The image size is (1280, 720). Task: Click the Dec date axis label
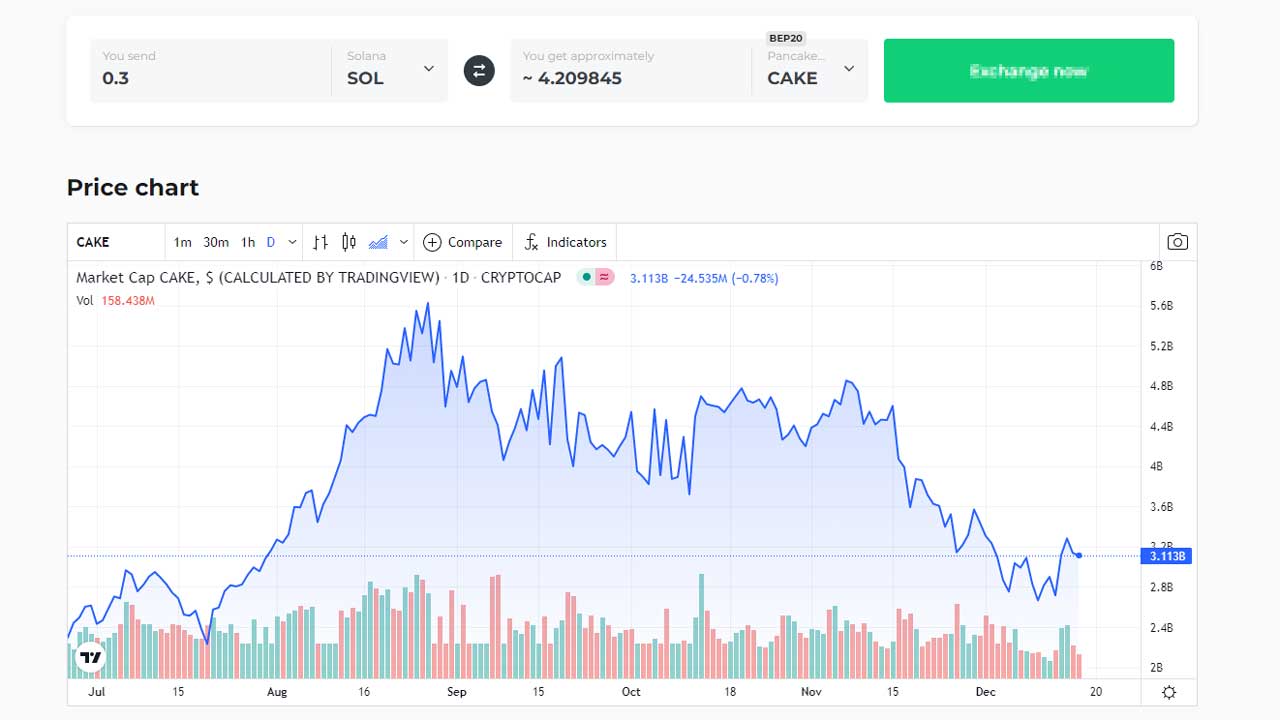point(986,692)
